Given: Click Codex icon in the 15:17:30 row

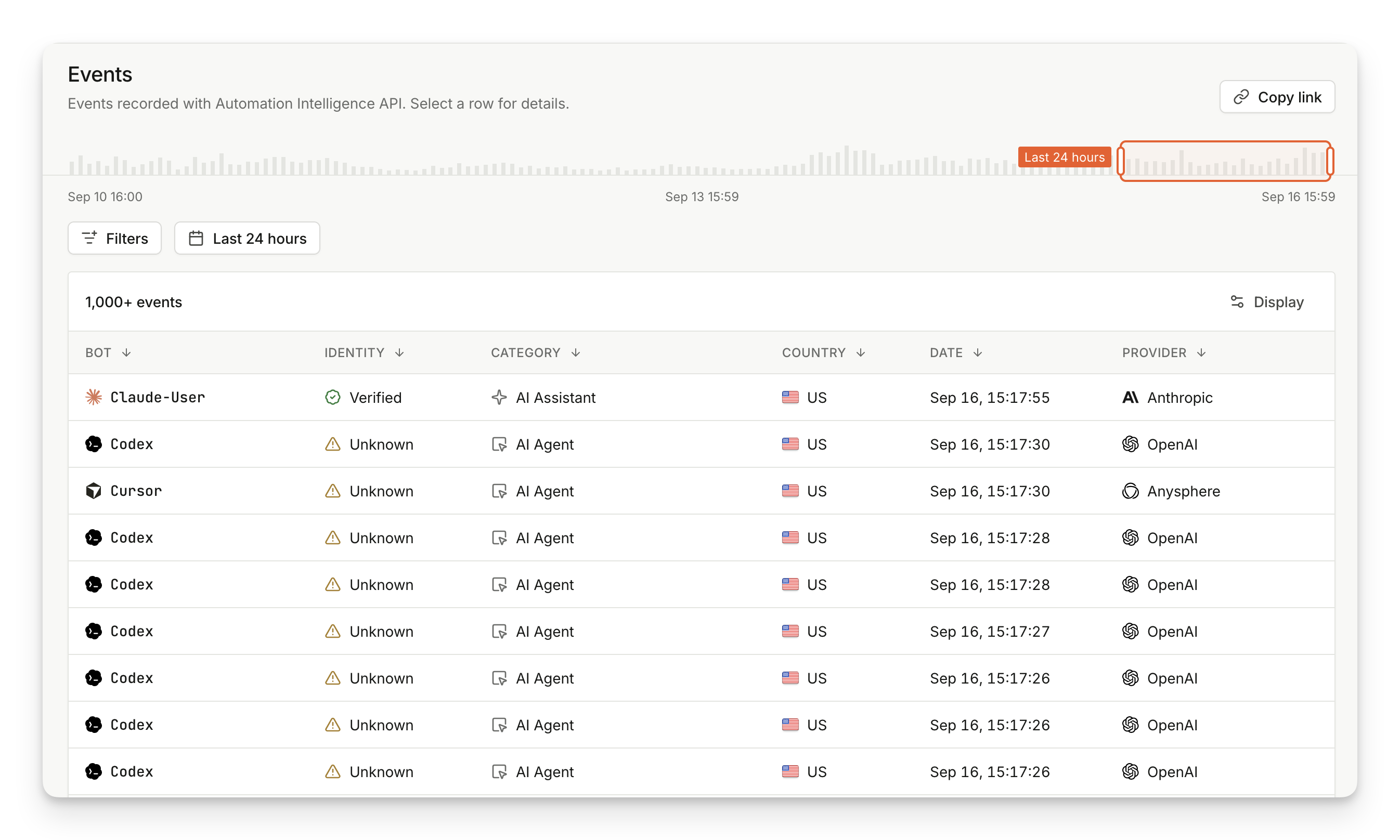Looking at the screenshot, I should tap(94, 444).
